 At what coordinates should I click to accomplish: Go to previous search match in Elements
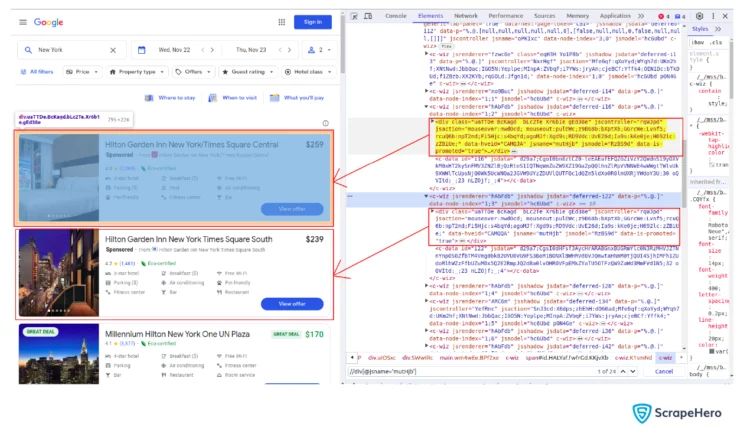pos(623,372)
